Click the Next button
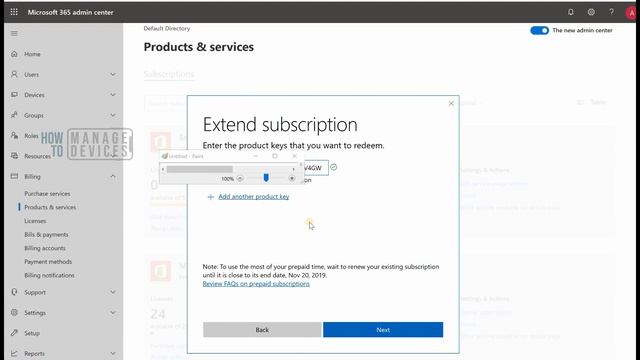The height and width of the screenshot is (360, 640). pyautogui.click(x=383, y=330)
